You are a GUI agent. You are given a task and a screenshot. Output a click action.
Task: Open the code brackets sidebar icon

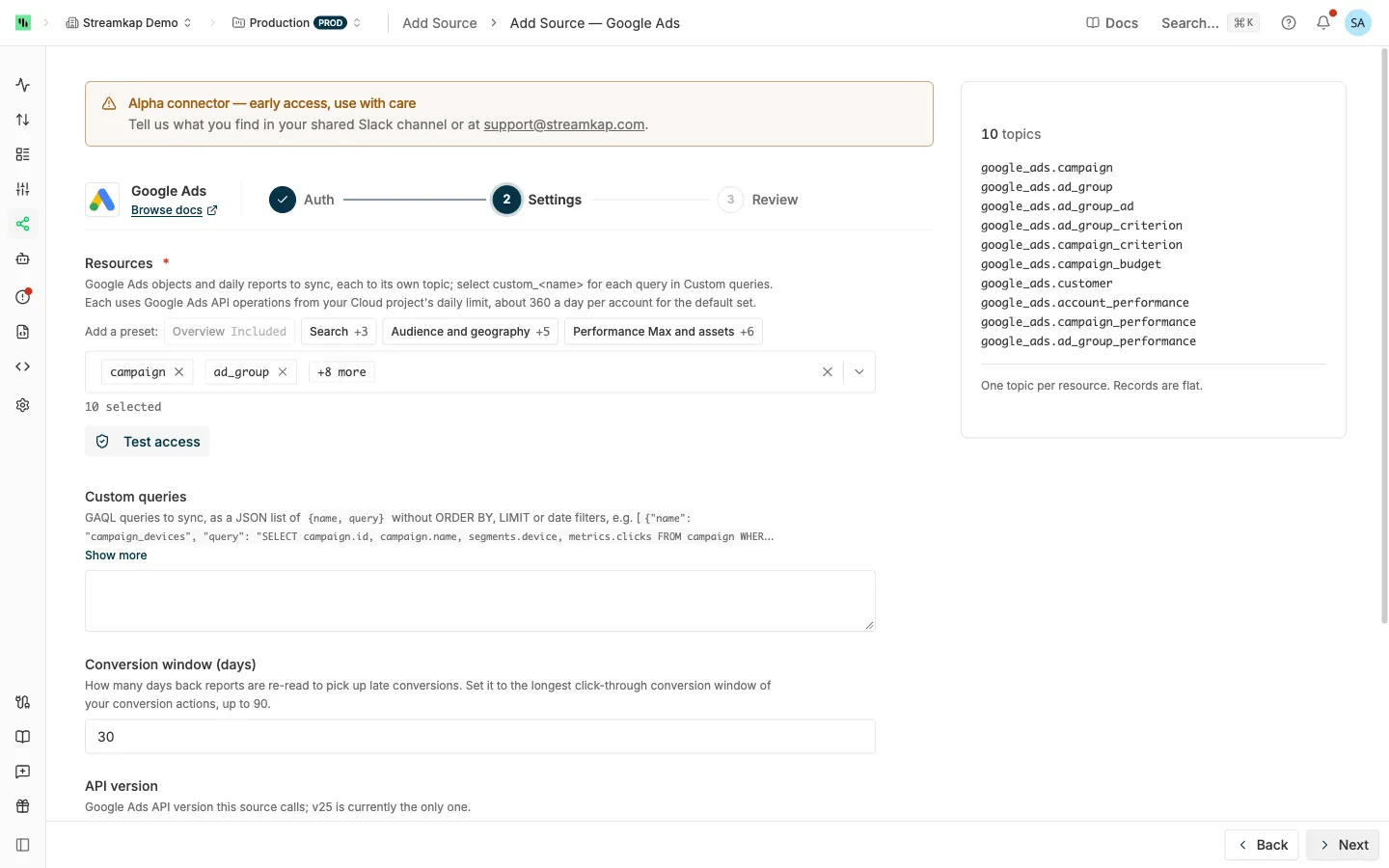coord(23,366)
